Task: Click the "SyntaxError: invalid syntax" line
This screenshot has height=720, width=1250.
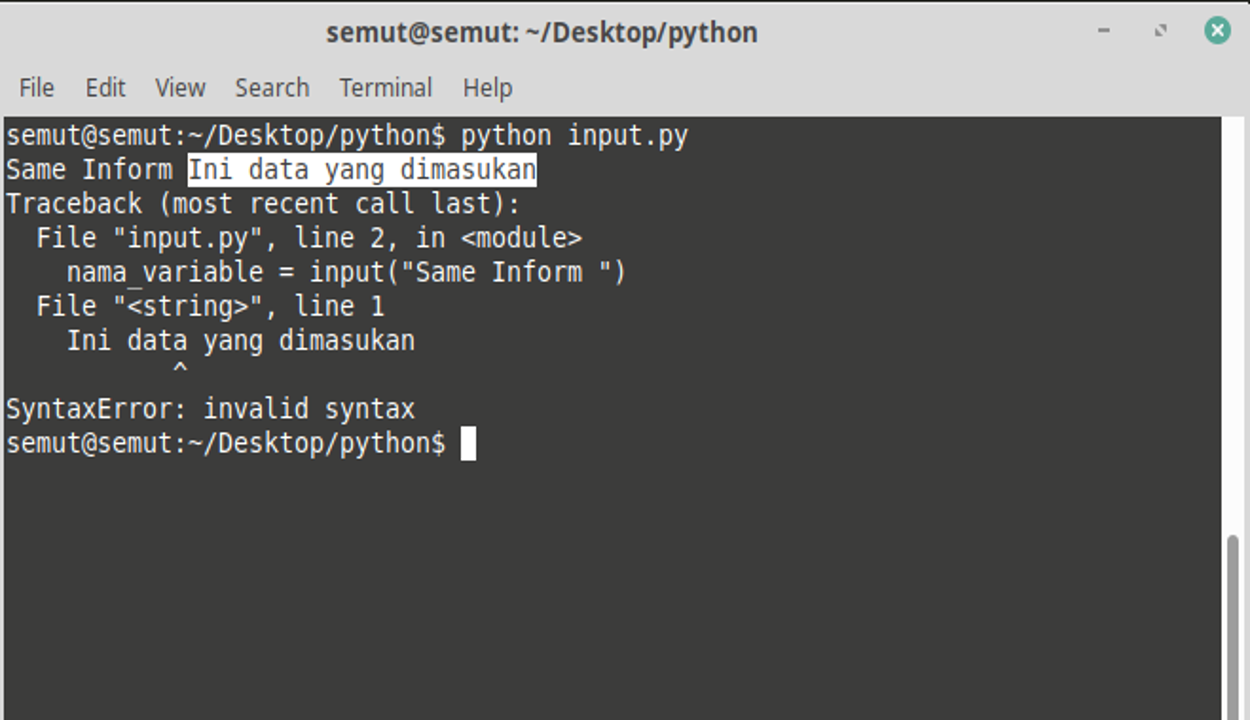Action: tap(210, 409)
